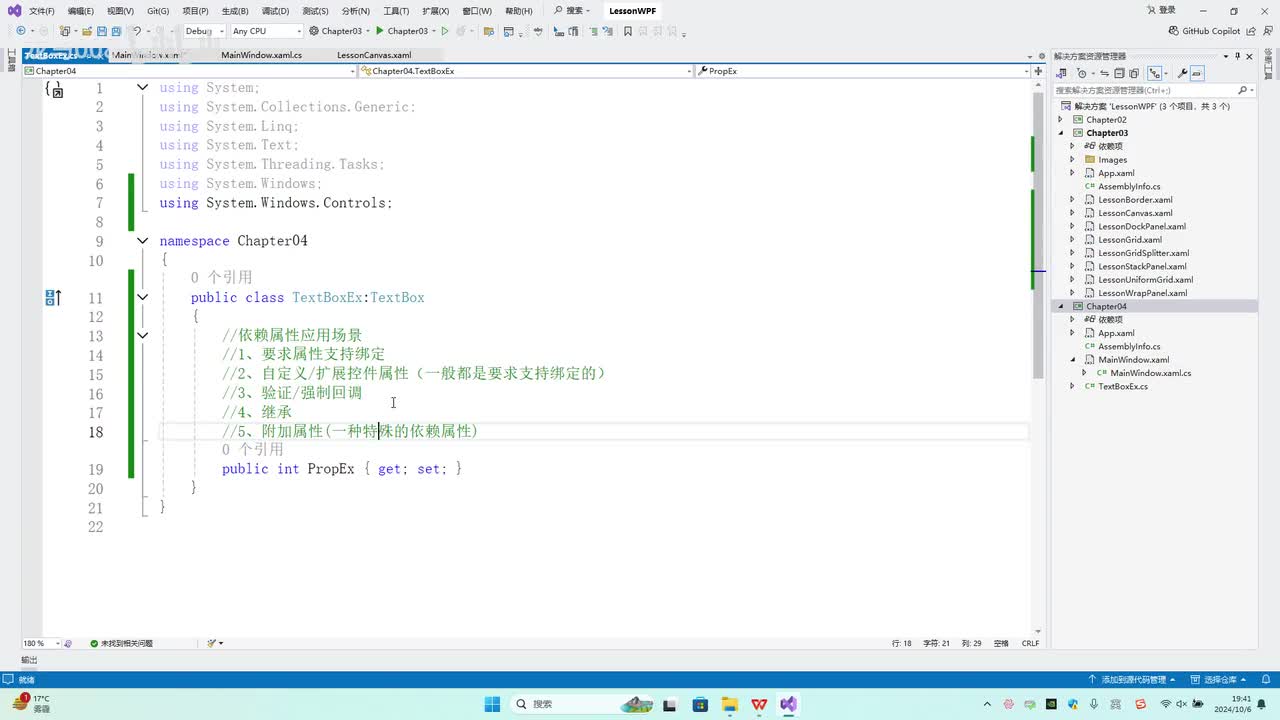Open File Explorer from the taskbar
This screenshot has width=1280, height=720.
click(729, 704)
